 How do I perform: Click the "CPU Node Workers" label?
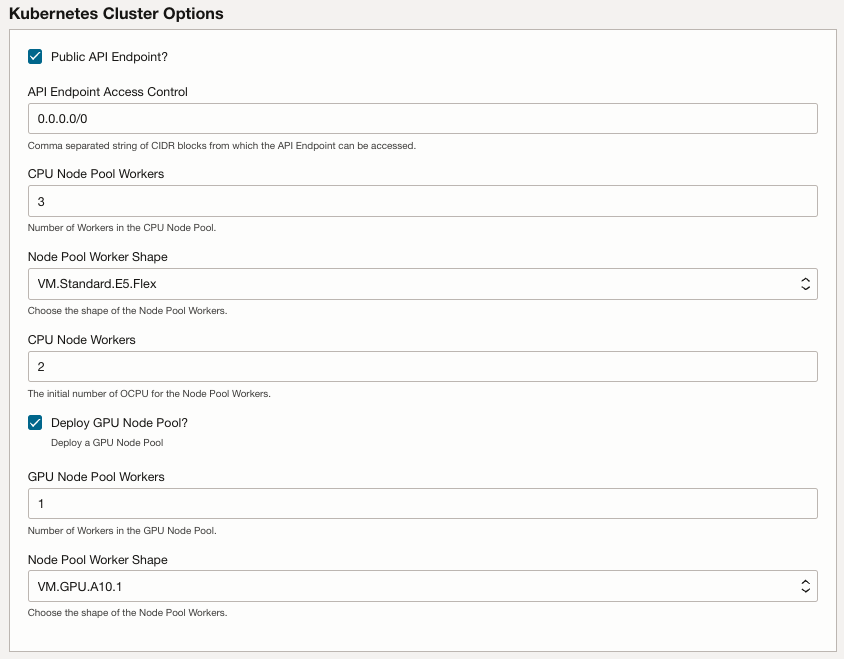(82, 340)
